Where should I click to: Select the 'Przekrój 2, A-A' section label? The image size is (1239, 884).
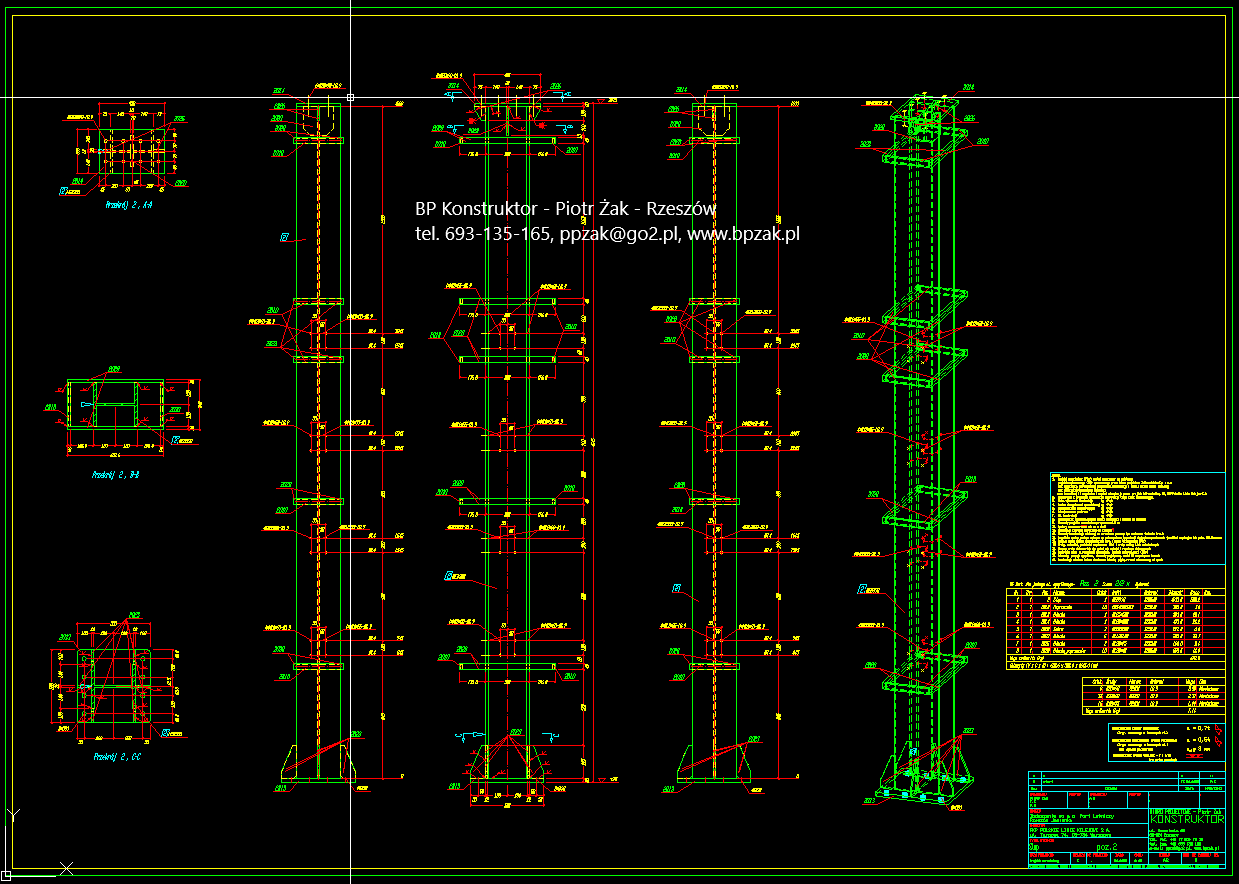(x=129, y=205)
